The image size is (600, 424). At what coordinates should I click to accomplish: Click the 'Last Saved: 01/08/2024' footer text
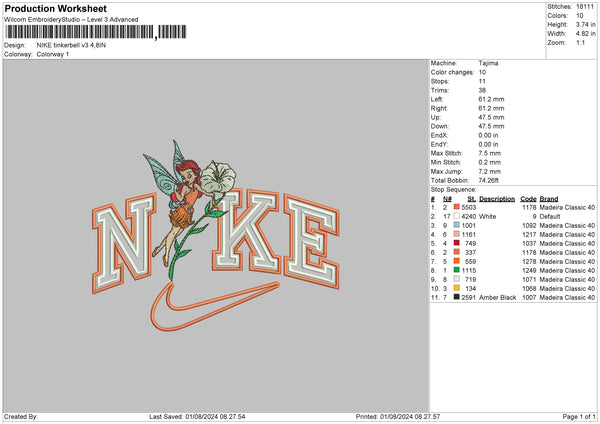197,417
